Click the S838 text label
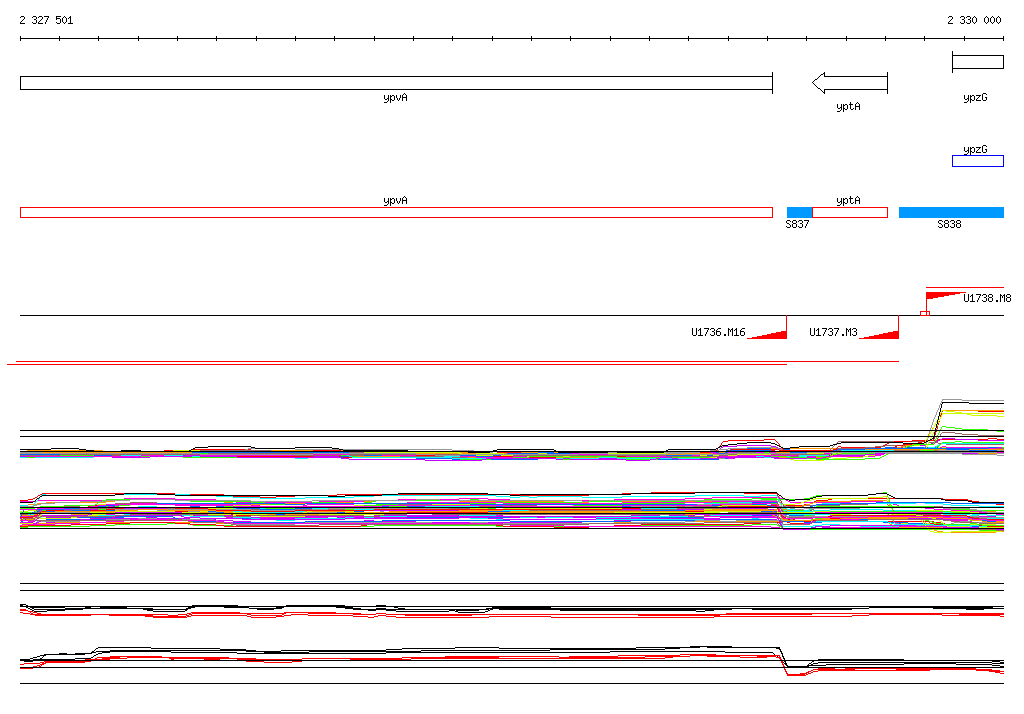Viewport: 1024px width, 714px height. (x=949, y=225)
